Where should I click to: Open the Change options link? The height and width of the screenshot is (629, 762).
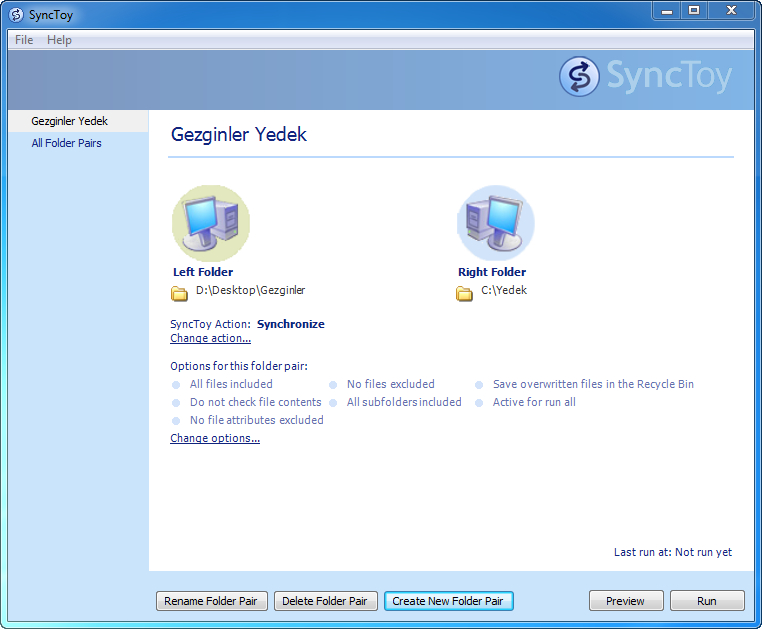[215, 439]
